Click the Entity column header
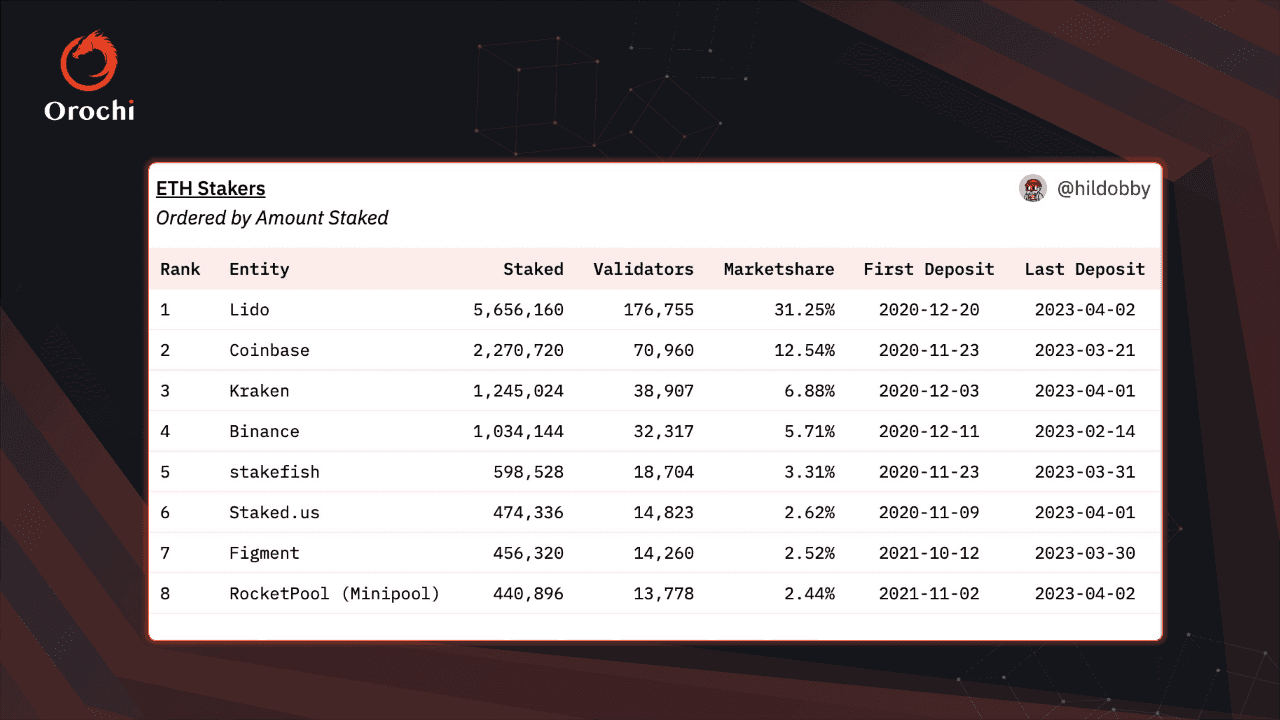Screen dimensions: 1280x720 coord(259,269)
